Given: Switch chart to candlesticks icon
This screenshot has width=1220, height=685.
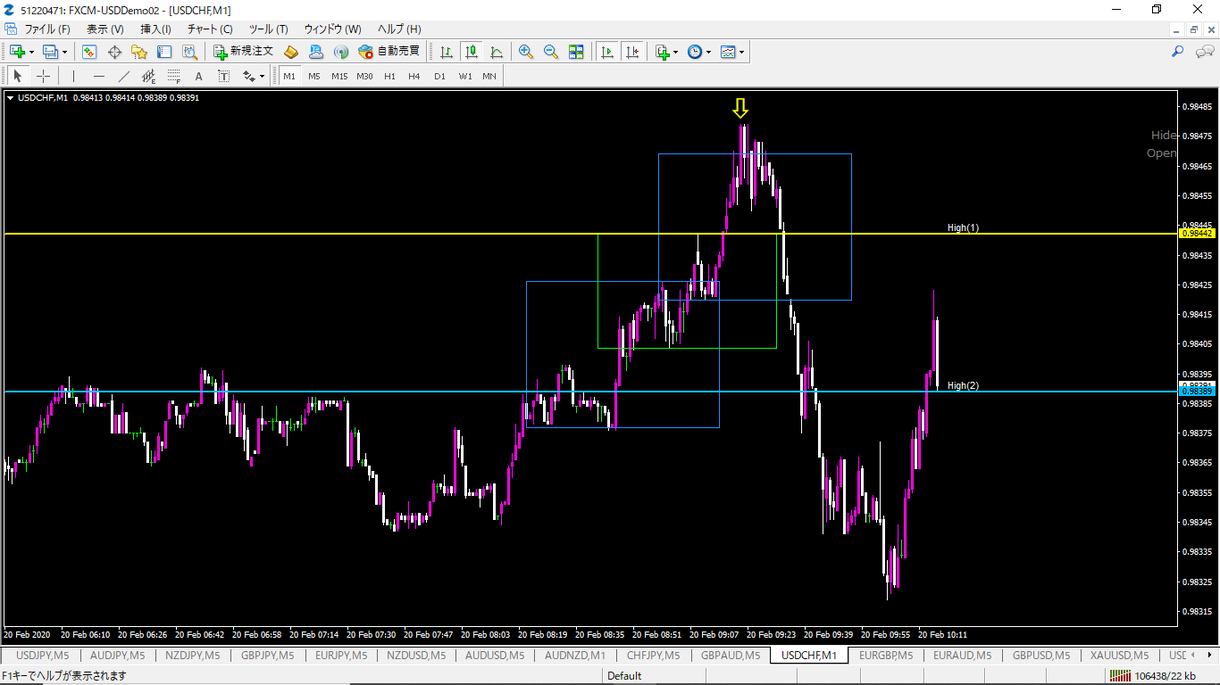Looking at the screenshot, I should 471,52.
